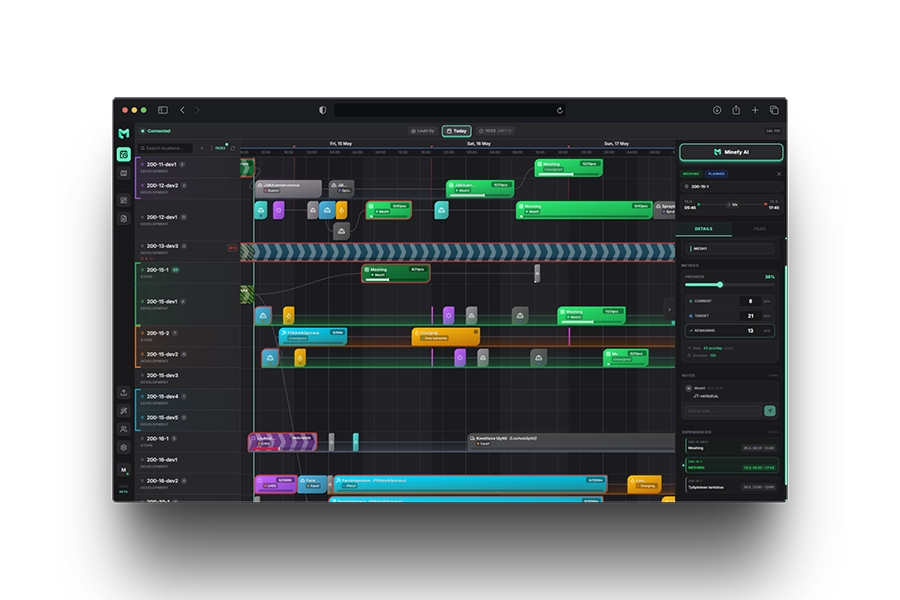Click the orange charging task in 200-12-dev1 row

[342, 210]
